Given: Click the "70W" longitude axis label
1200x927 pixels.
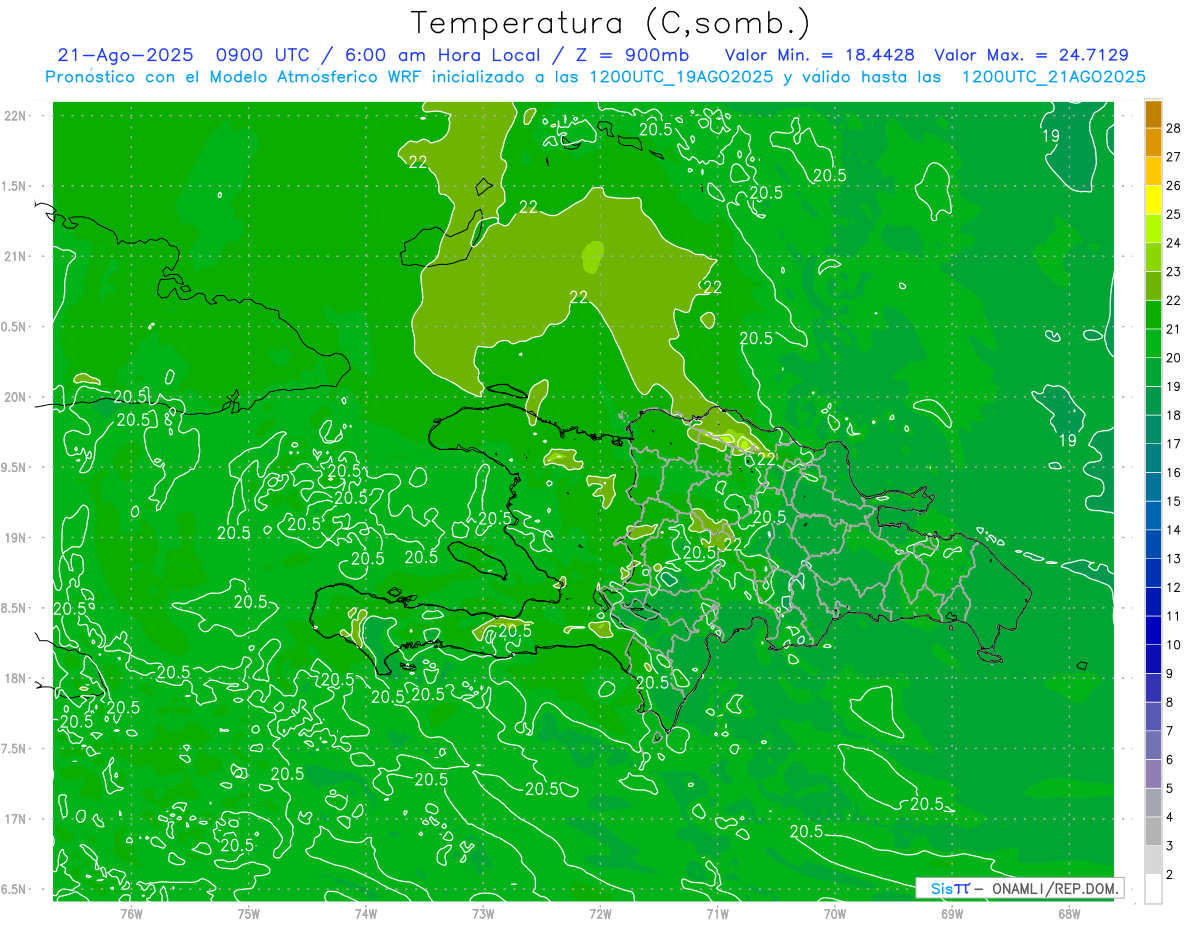Looking at the screenshot, I should click(834, 913).
